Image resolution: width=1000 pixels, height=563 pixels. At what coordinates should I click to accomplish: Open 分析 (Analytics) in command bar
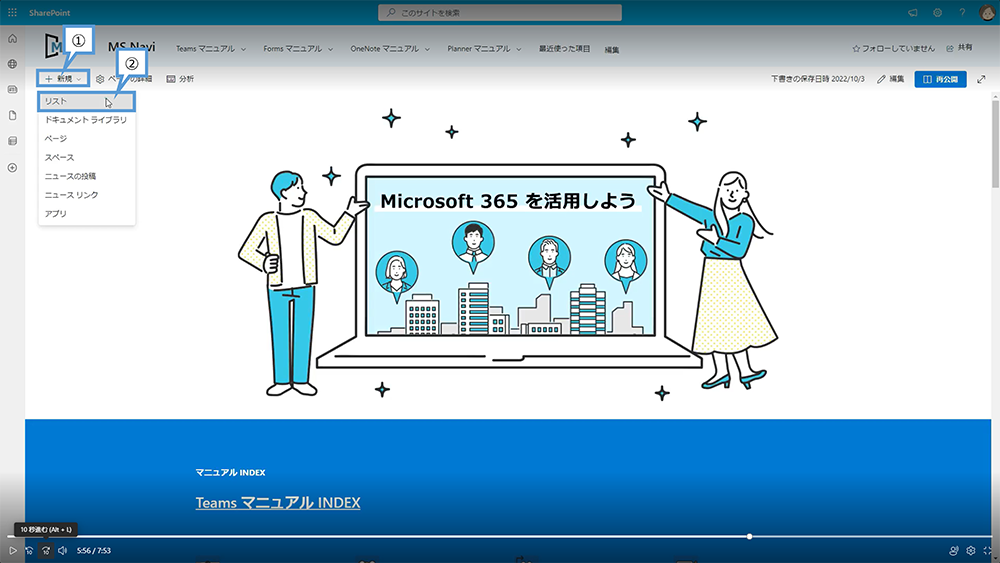[x=180, y=79]
